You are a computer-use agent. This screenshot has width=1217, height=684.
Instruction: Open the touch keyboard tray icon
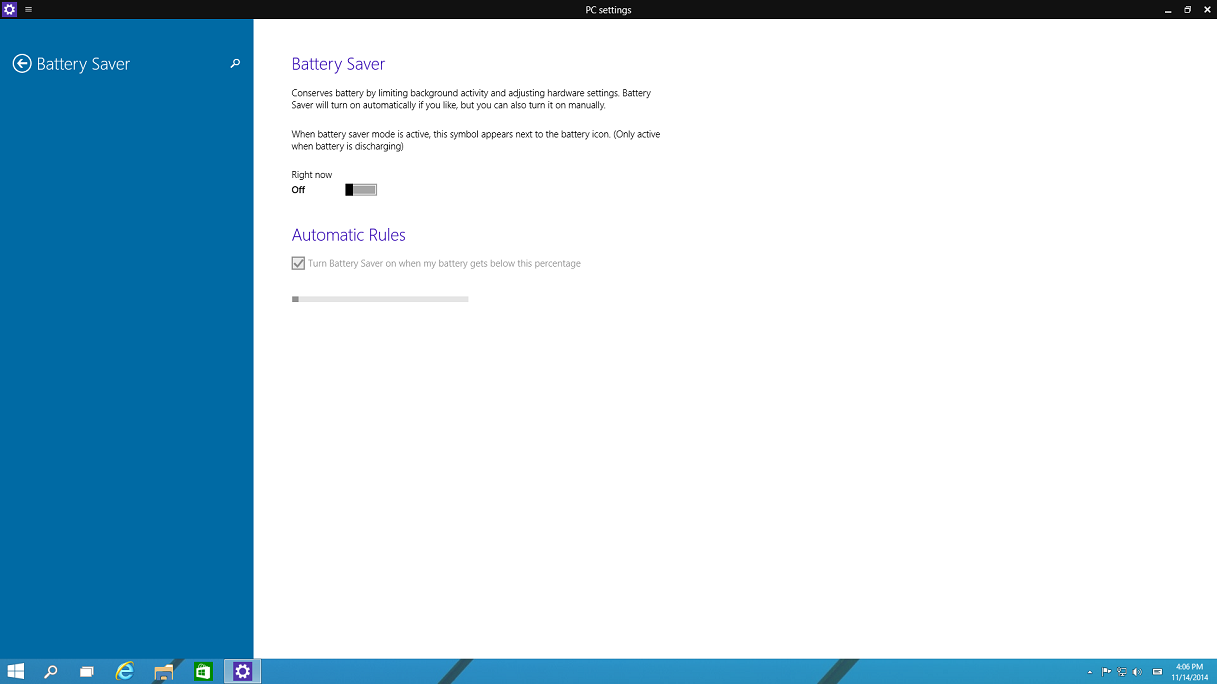(1157, 672)
